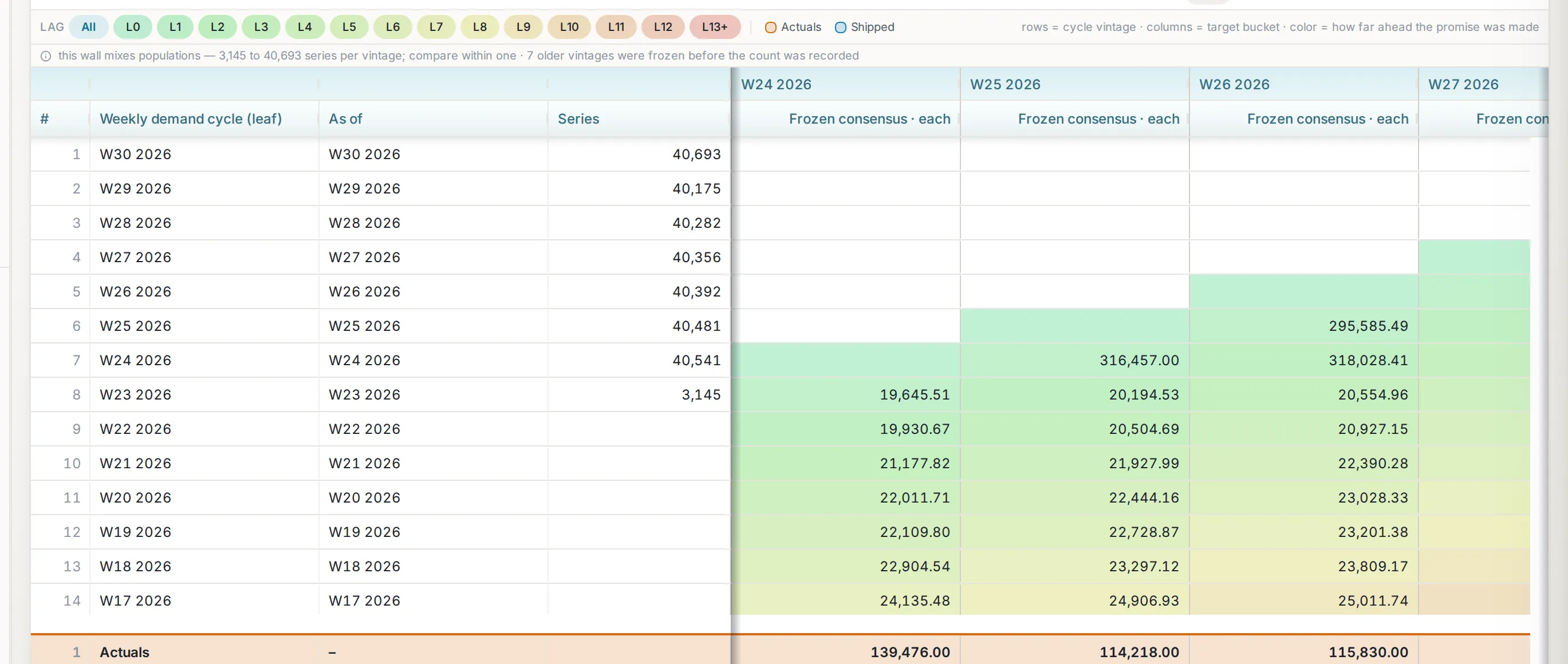1568x664 pixels.
Task: Filter by the L1 lag chip
Action: (x=175, y=27)
